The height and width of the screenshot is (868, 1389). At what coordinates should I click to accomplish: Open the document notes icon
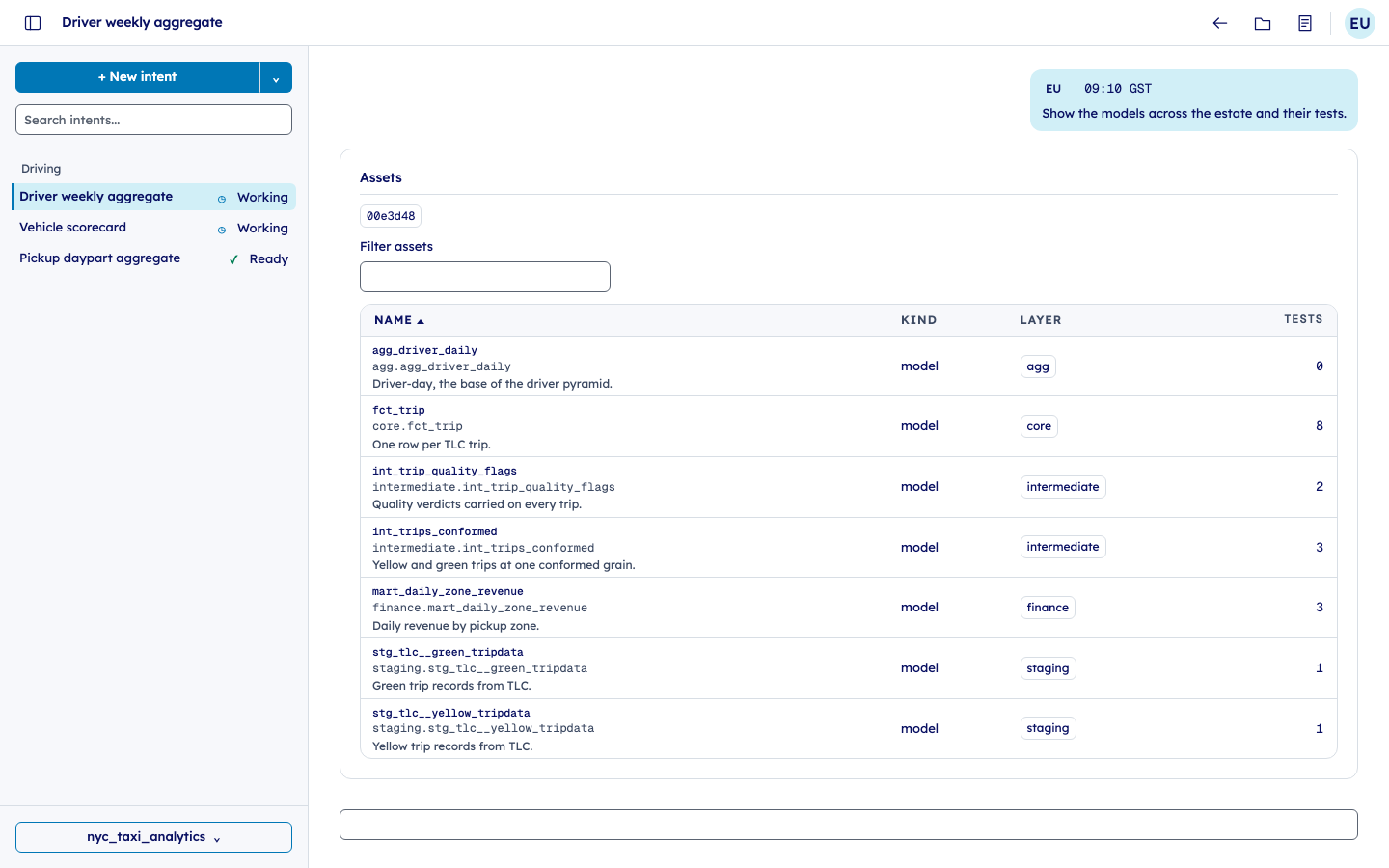(1305, 23)
